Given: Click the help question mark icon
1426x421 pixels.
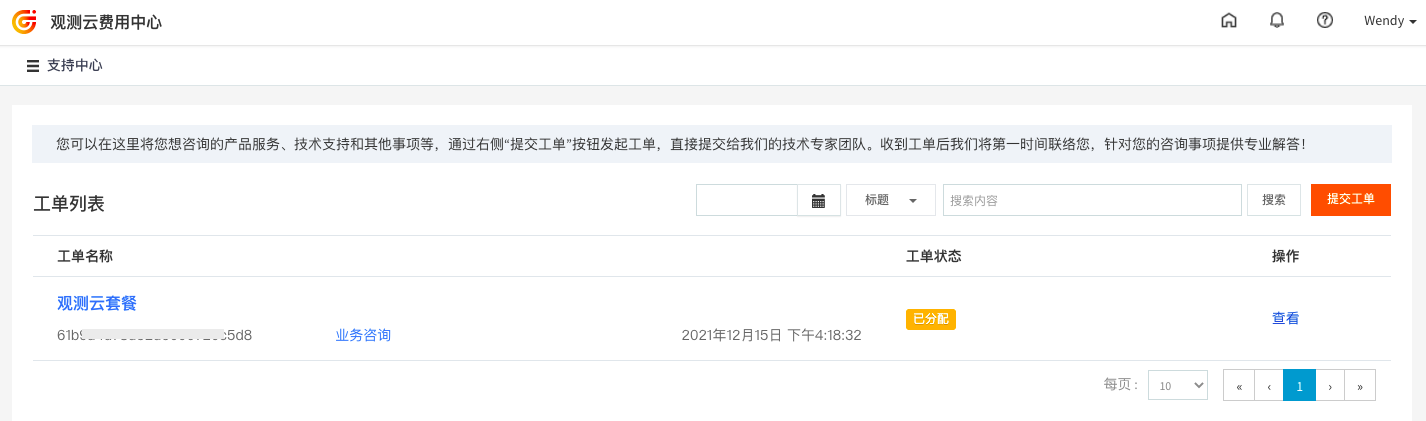Looking at the screenshot, I should tap(1325, 21).
